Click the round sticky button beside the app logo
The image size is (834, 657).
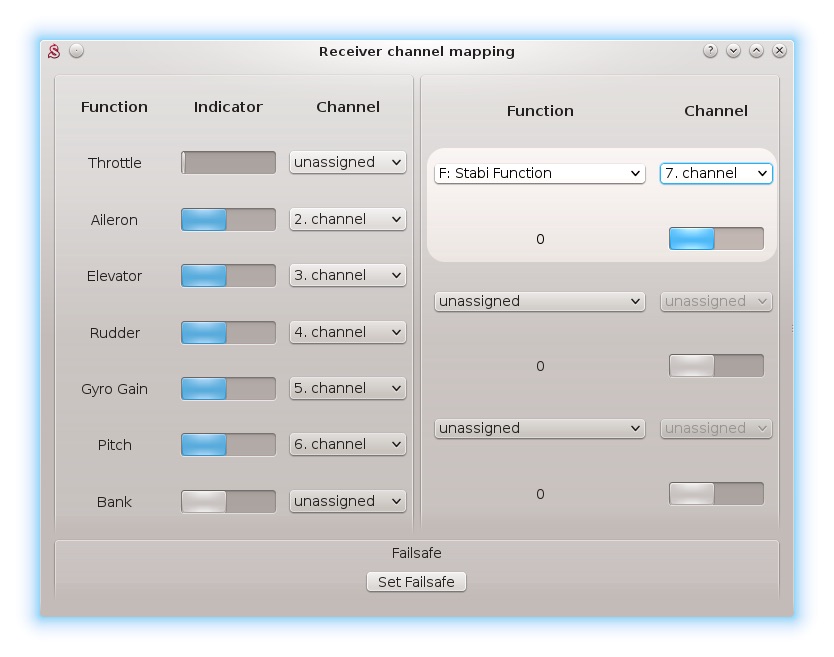pos(76,51)
